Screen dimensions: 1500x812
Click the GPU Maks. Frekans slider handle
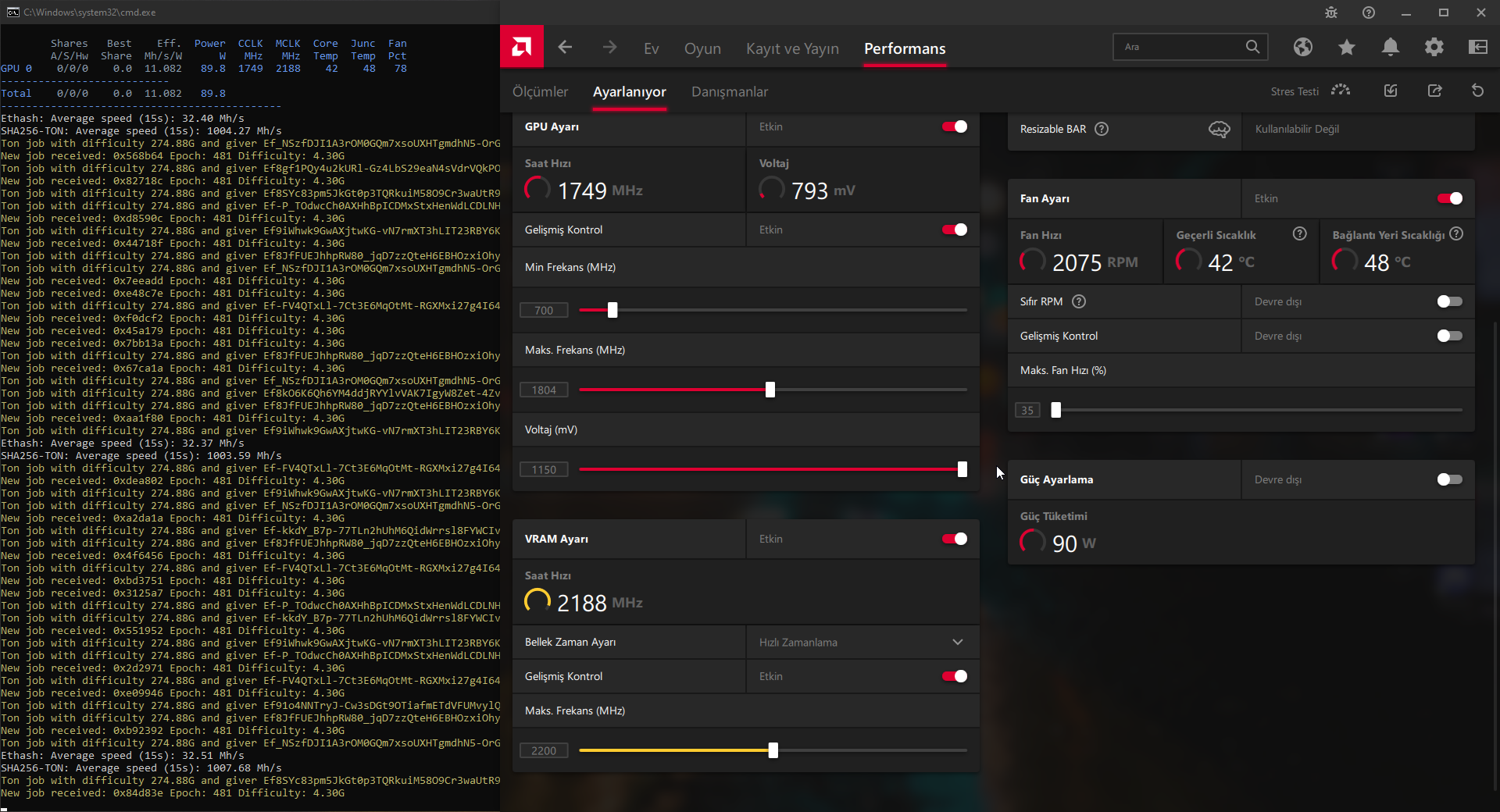pyautogui.click(x=770, y=390)
